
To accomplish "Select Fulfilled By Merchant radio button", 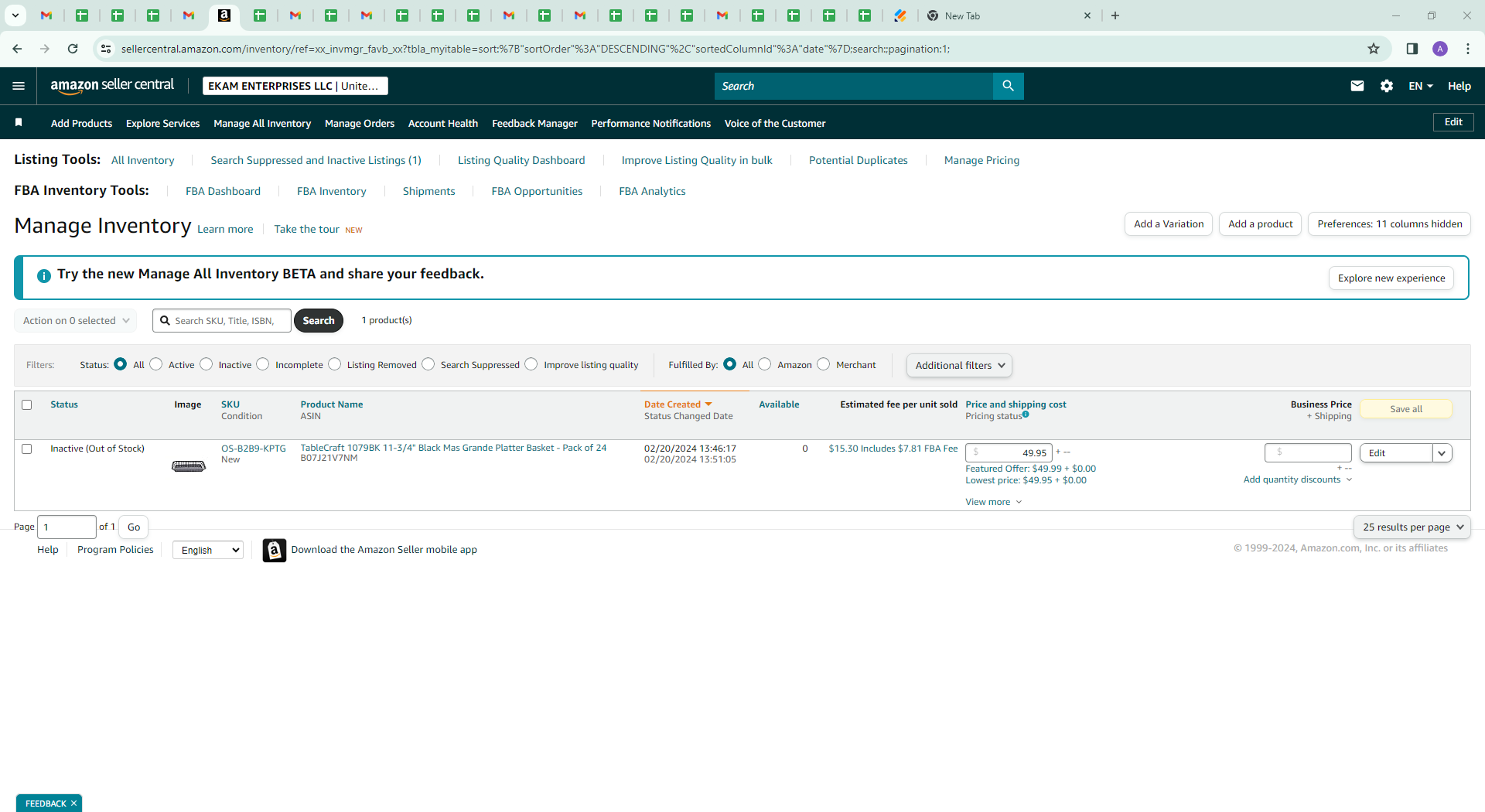I will pyautogui.click(x=824, y=364).
